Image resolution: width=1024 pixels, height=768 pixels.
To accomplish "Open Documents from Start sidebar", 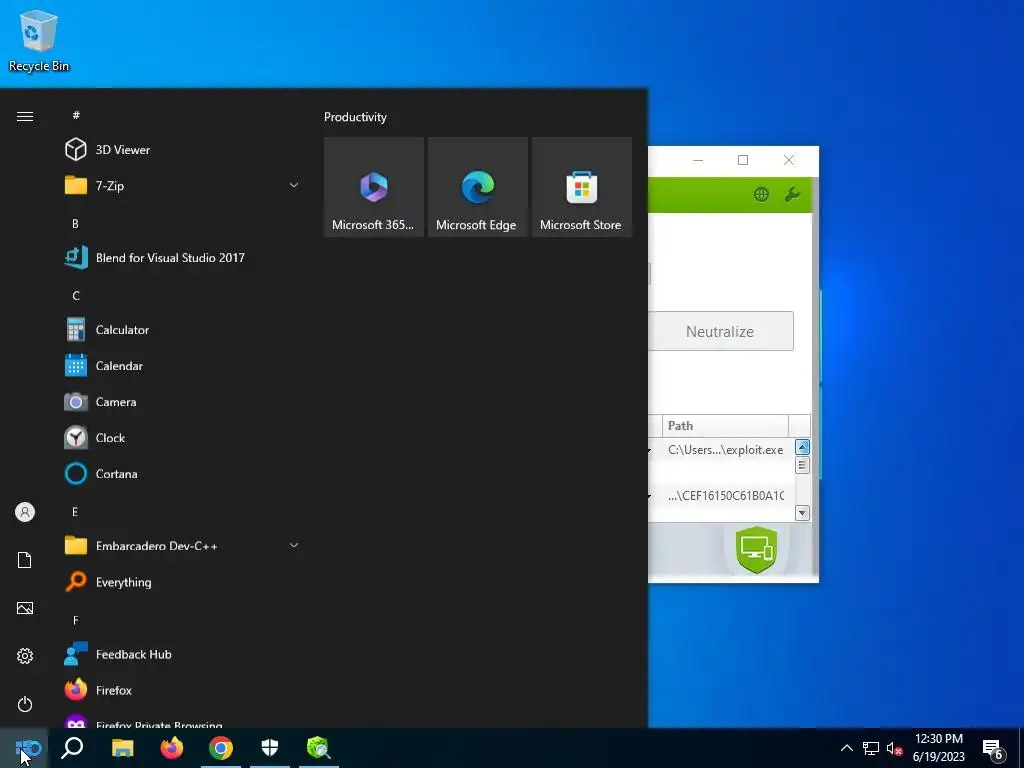I will coord(25,560).
